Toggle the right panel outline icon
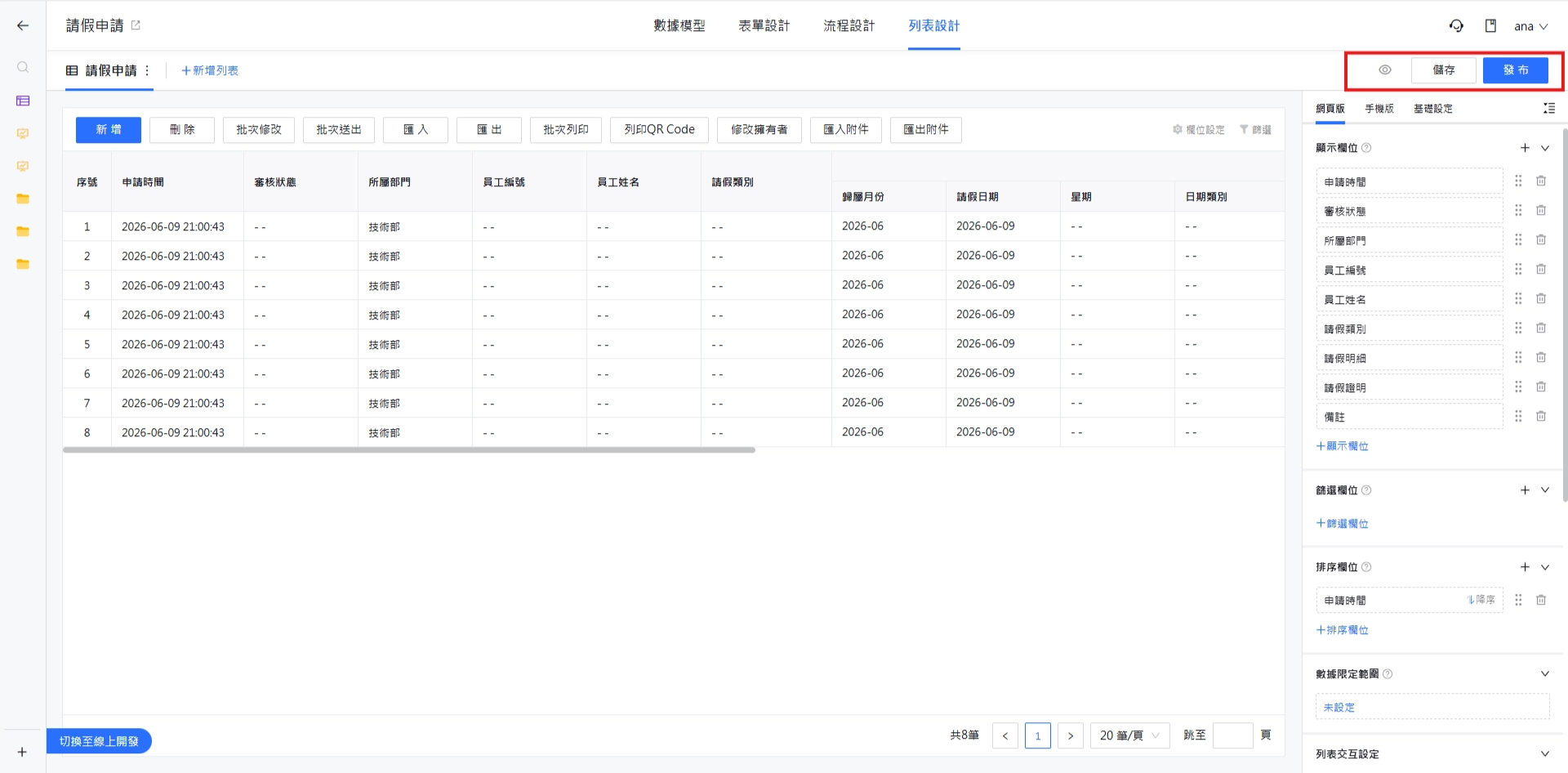The image size is (1568, 773). coord(1548,108)
